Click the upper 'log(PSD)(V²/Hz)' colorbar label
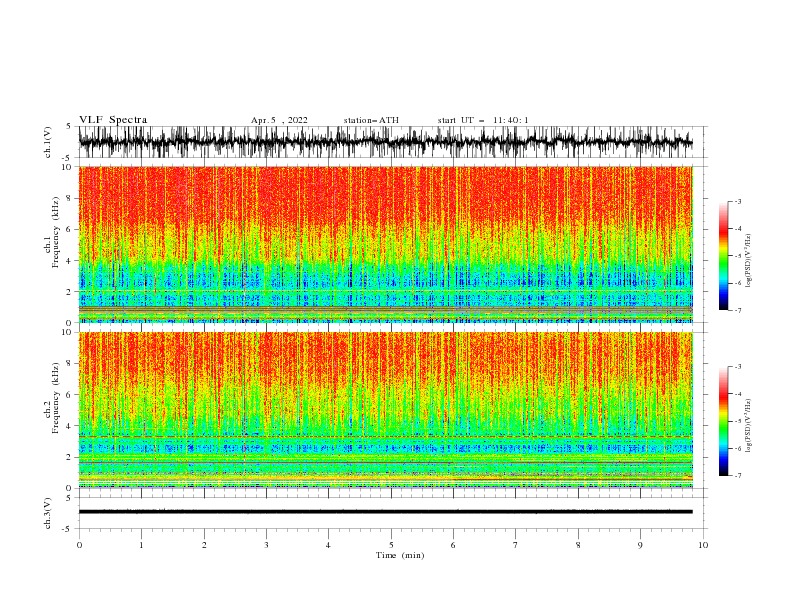 pyautogui.click(x=748, y=261)
